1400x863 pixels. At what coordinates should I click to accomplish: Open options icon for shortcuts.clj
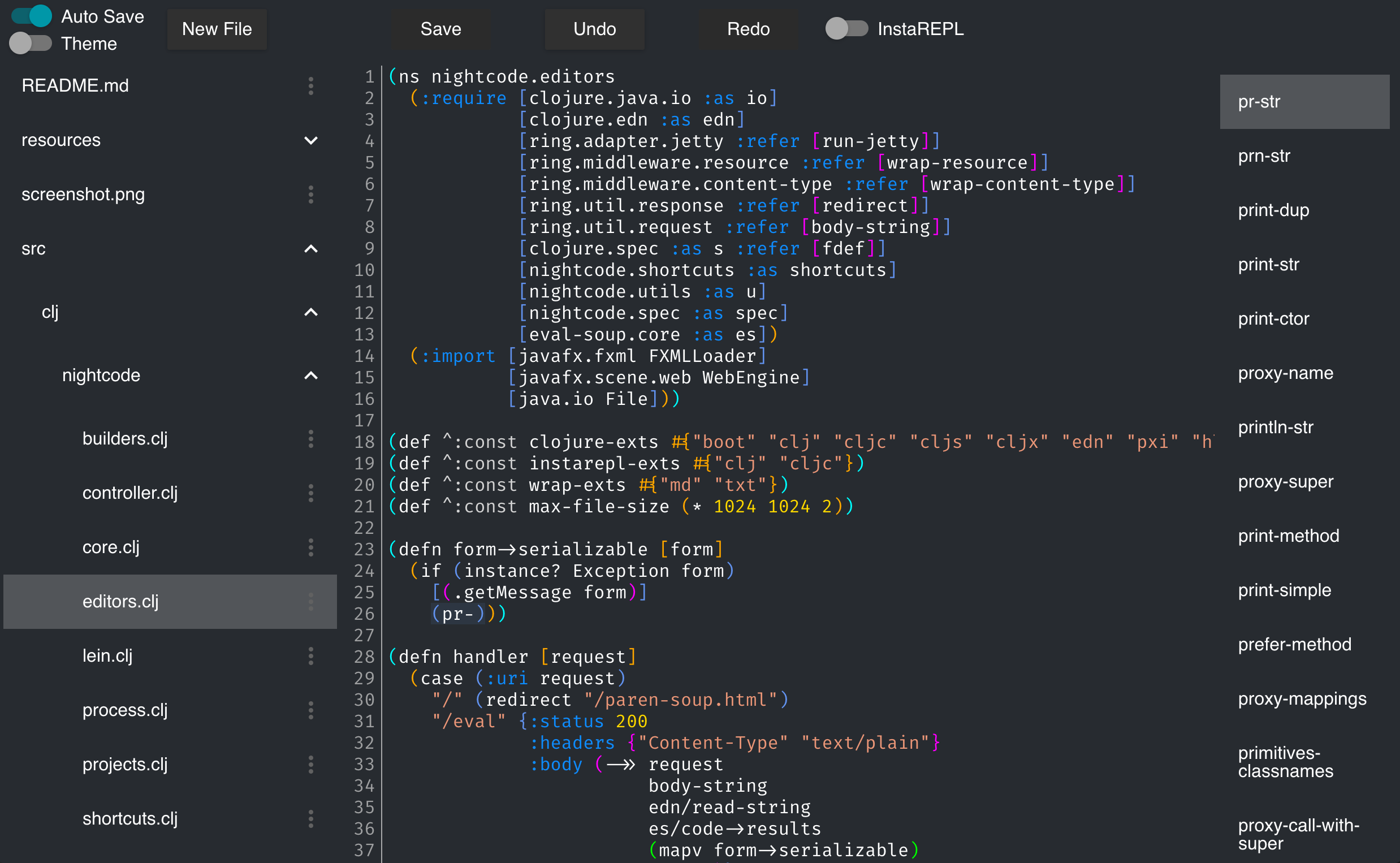point(311,818)
